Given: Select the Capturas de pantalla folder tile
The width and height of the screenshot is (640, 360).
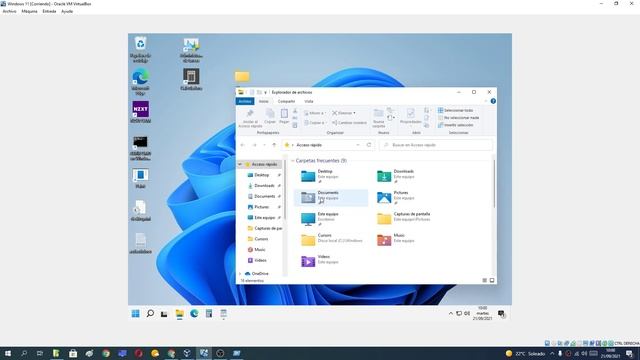Looking at the screenshot, I should pos(407,219).
